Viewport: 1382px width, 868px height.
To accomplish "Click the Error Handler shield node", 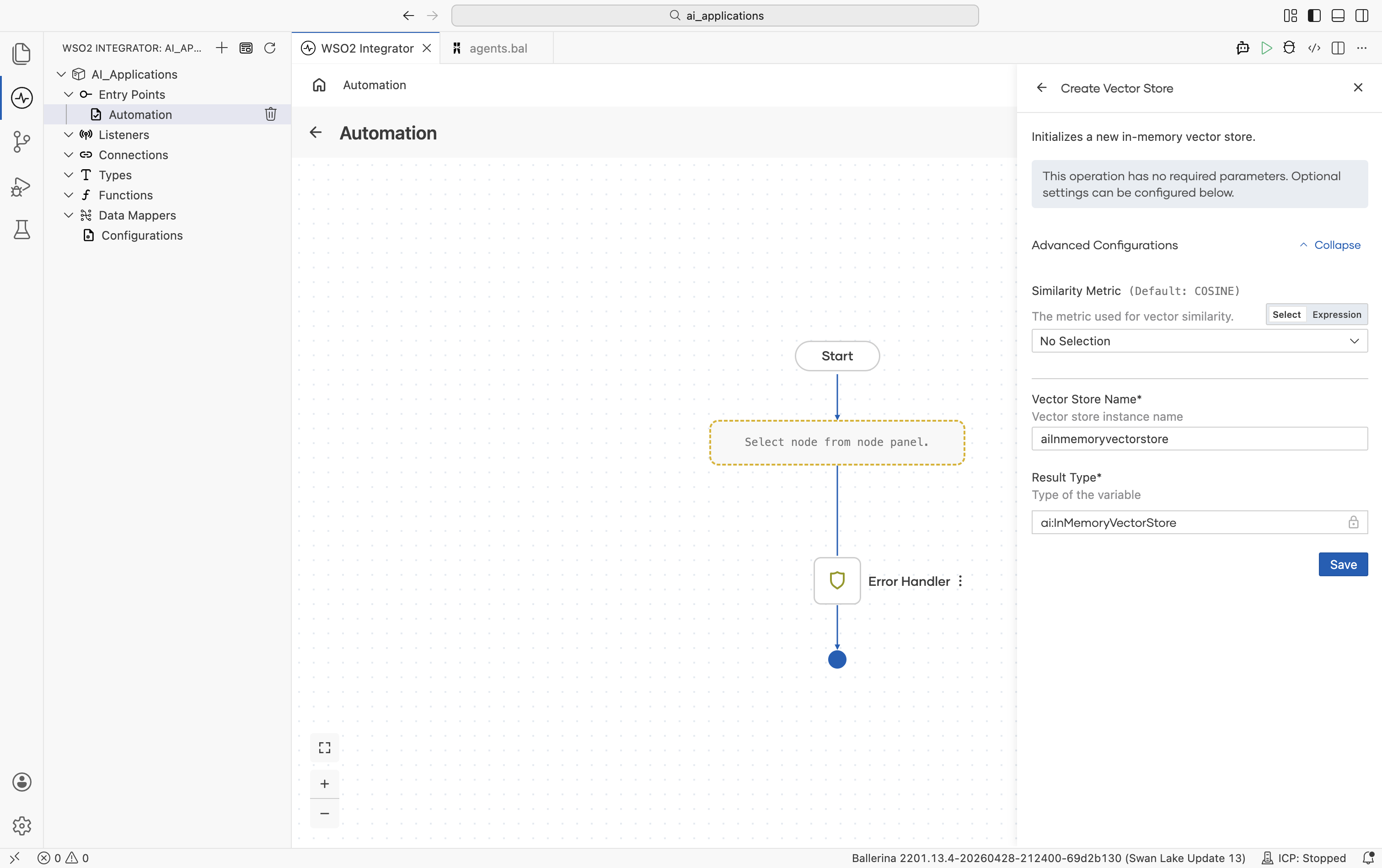I will [x=837, y=580].
